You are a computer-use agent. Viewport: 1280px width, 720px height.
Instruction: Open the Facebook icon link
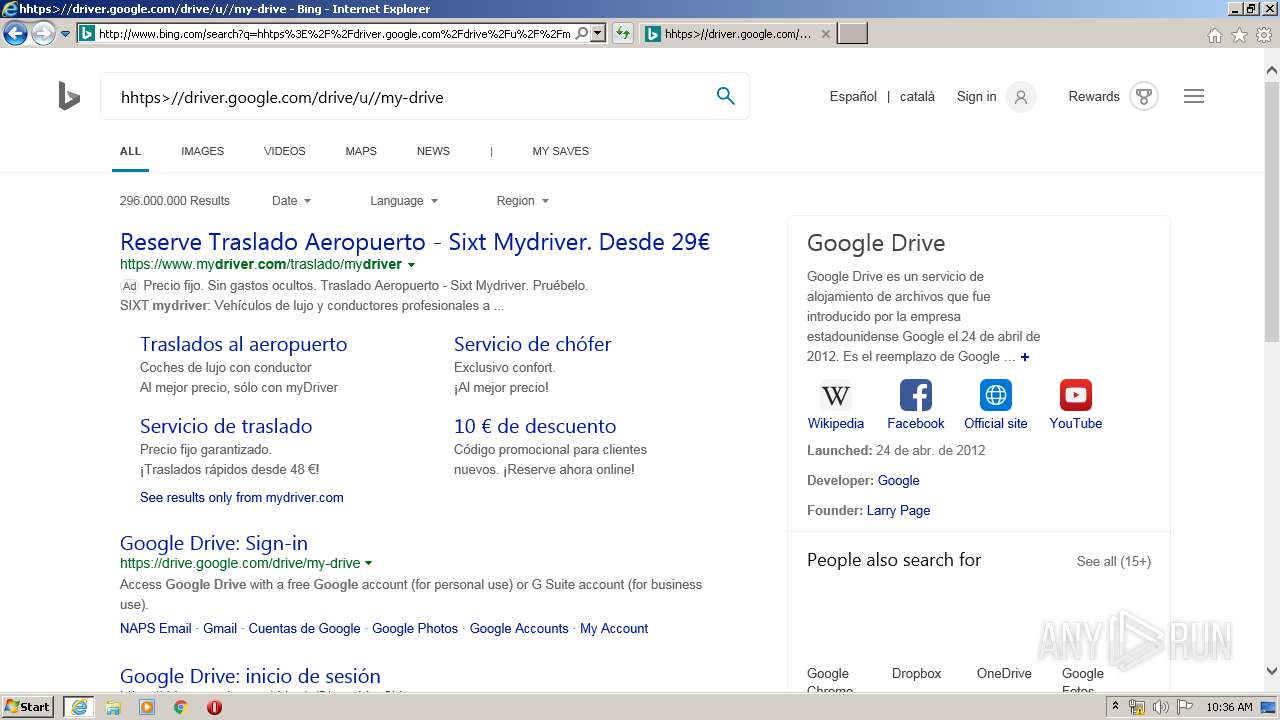[x=916, y=395]
